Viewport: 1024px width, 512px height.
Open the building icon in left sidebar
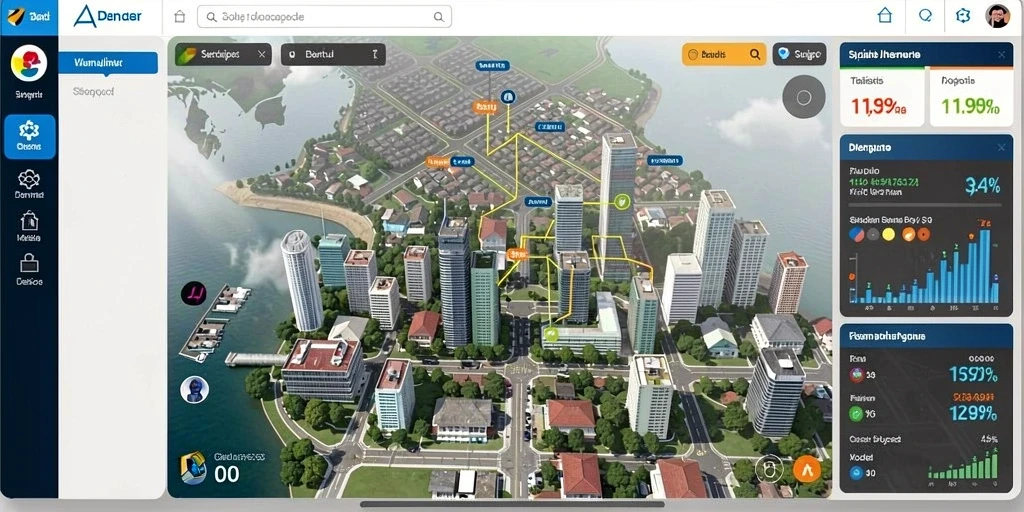[29, 222]
